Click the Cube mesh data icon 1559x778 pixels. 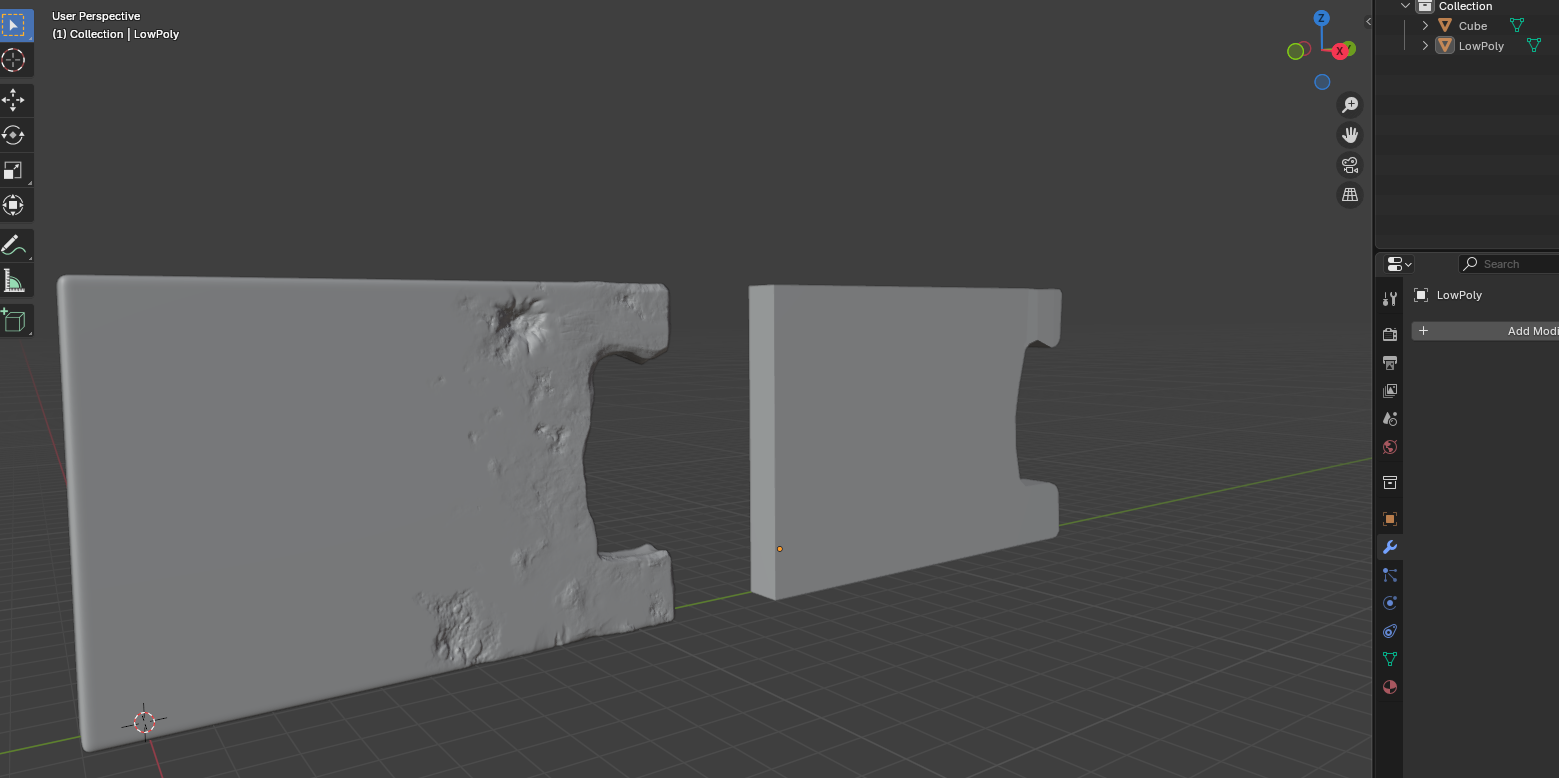1517,26
